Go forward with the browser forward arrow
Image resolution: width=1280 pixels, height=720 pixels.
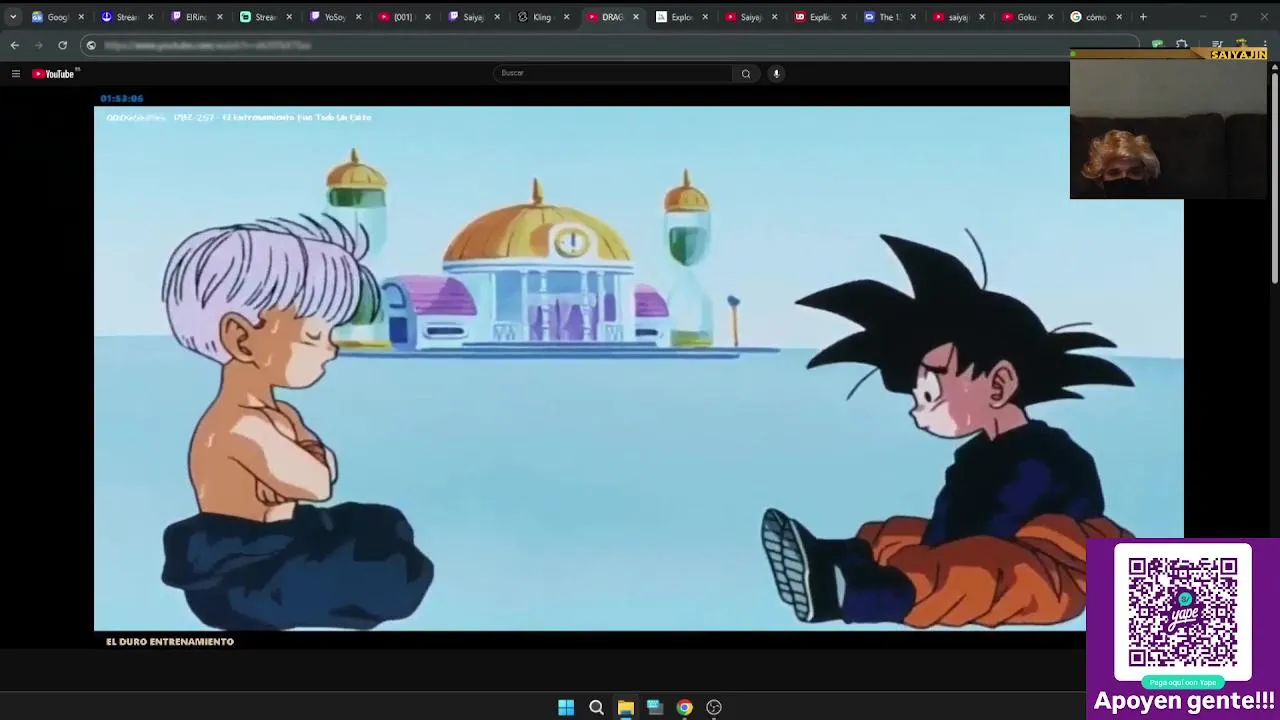point(38,45)
